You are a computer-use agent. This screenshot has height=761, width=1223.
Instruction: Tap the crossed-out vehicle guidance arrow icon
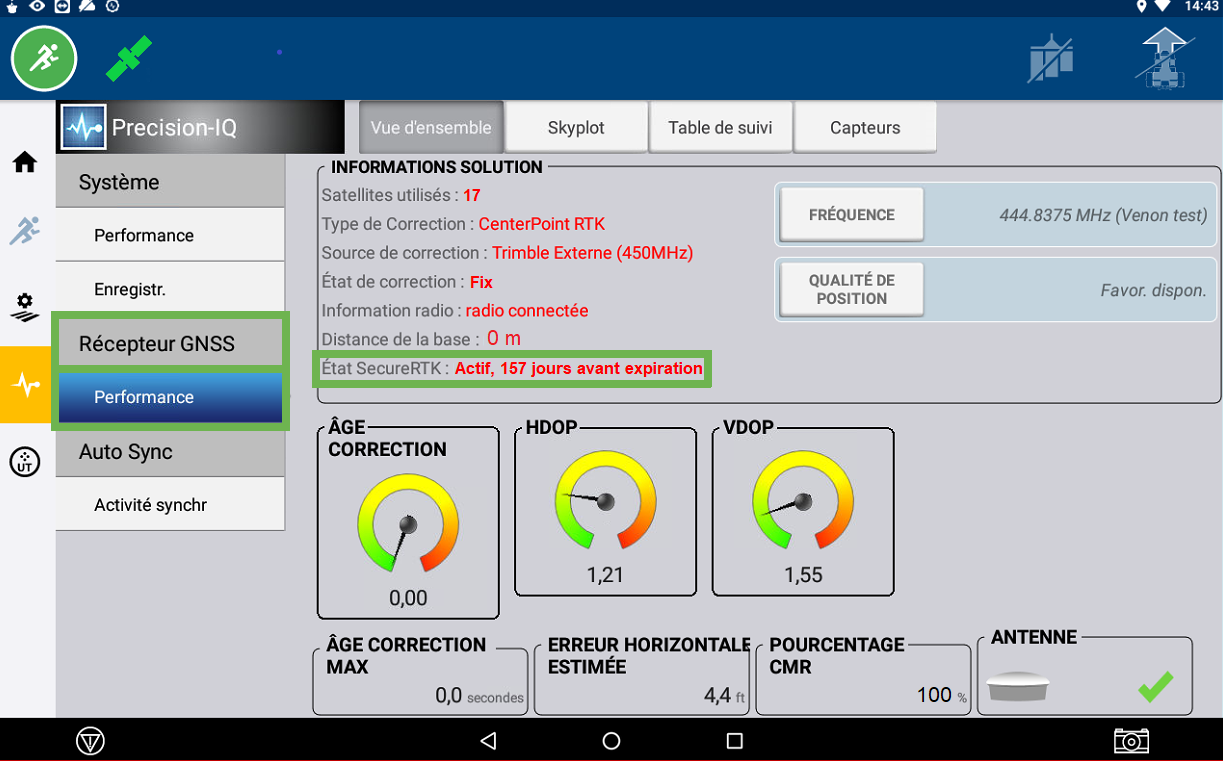pos(1165,58)
